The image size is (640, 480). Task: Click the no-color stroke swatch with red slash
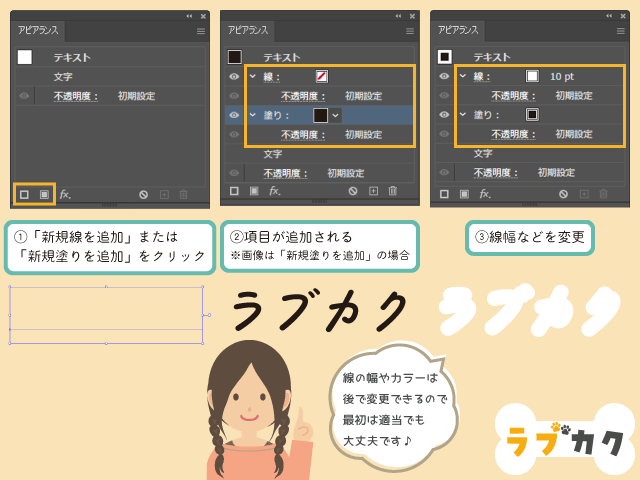click(322, 76)
